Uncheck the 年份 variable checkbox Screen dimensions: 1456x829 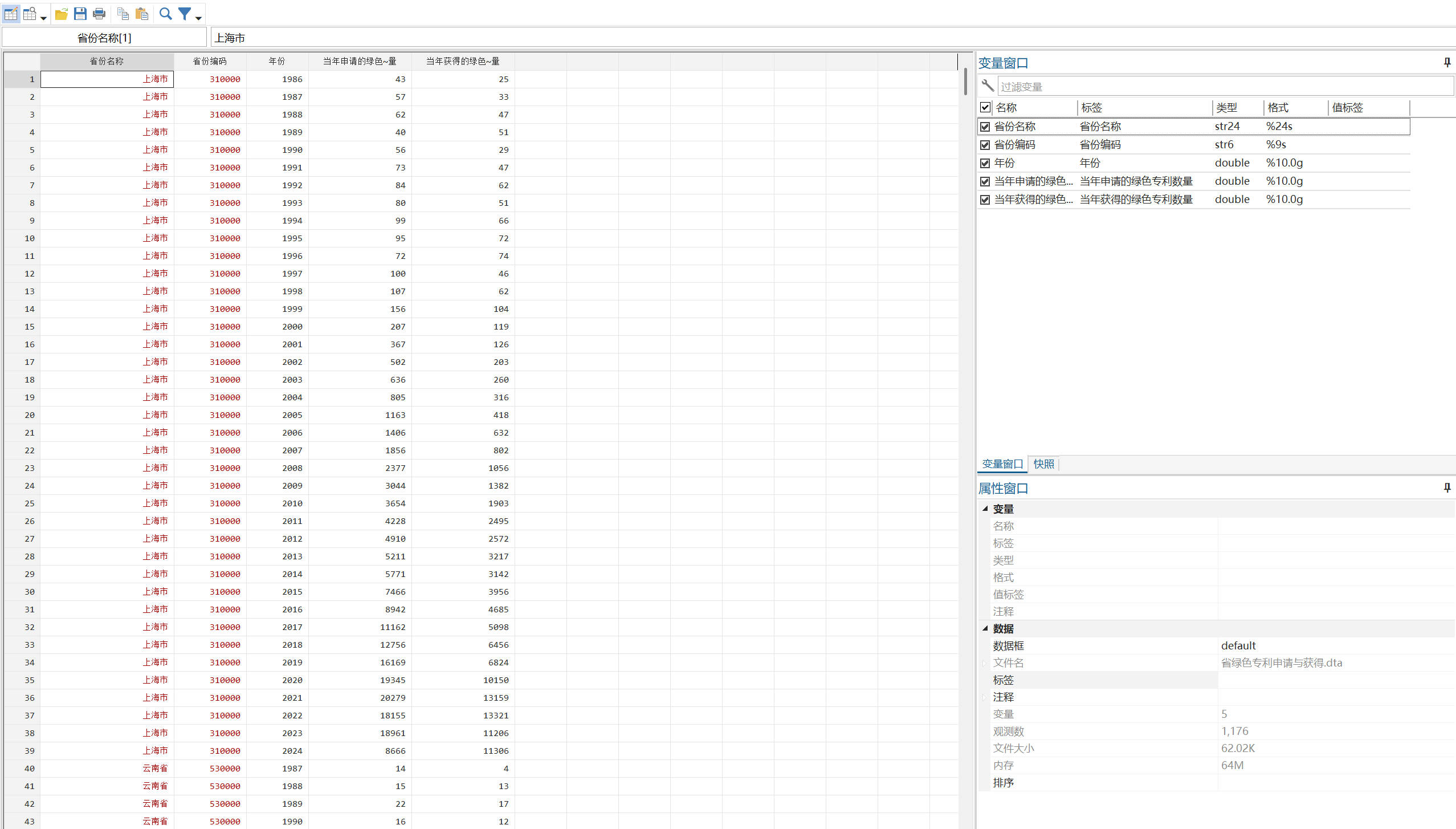(985, 163)
